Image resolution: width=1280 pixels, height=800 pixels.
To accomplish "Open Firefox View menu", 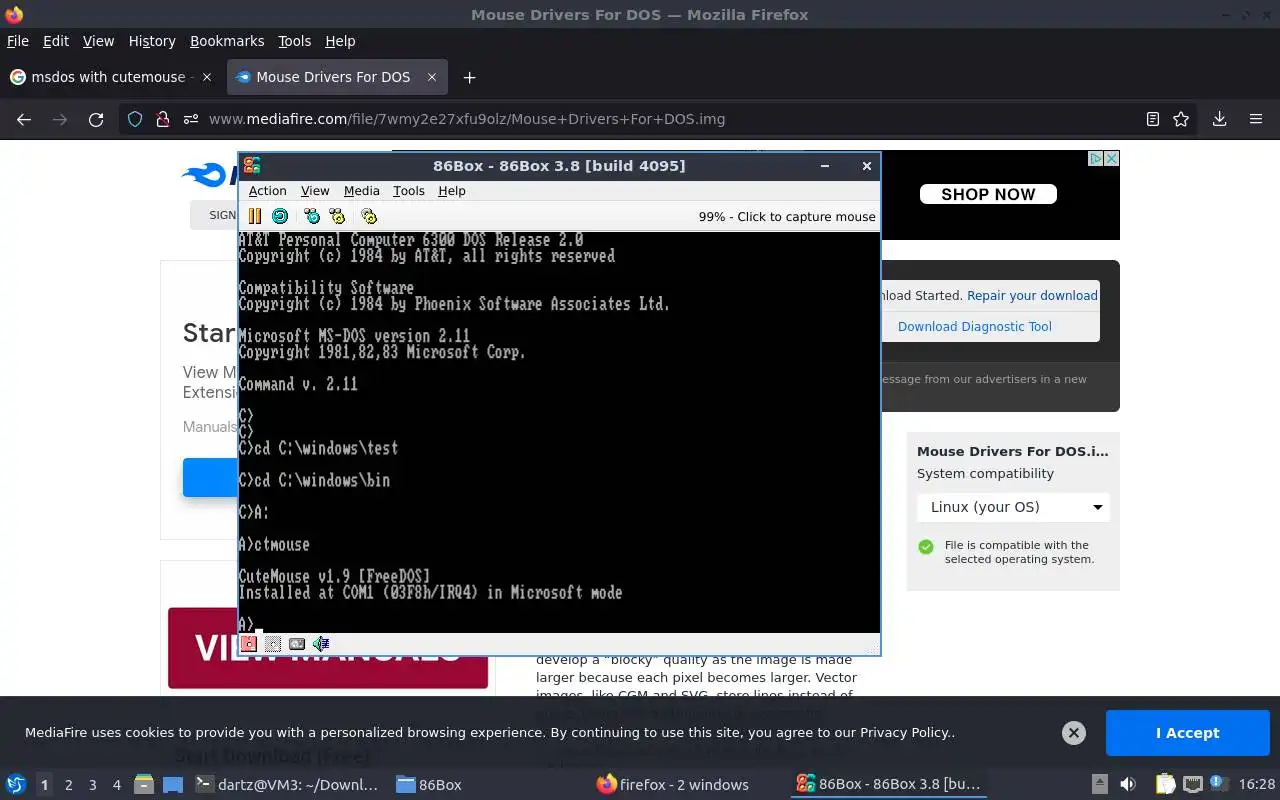I will tap(98, 41).
